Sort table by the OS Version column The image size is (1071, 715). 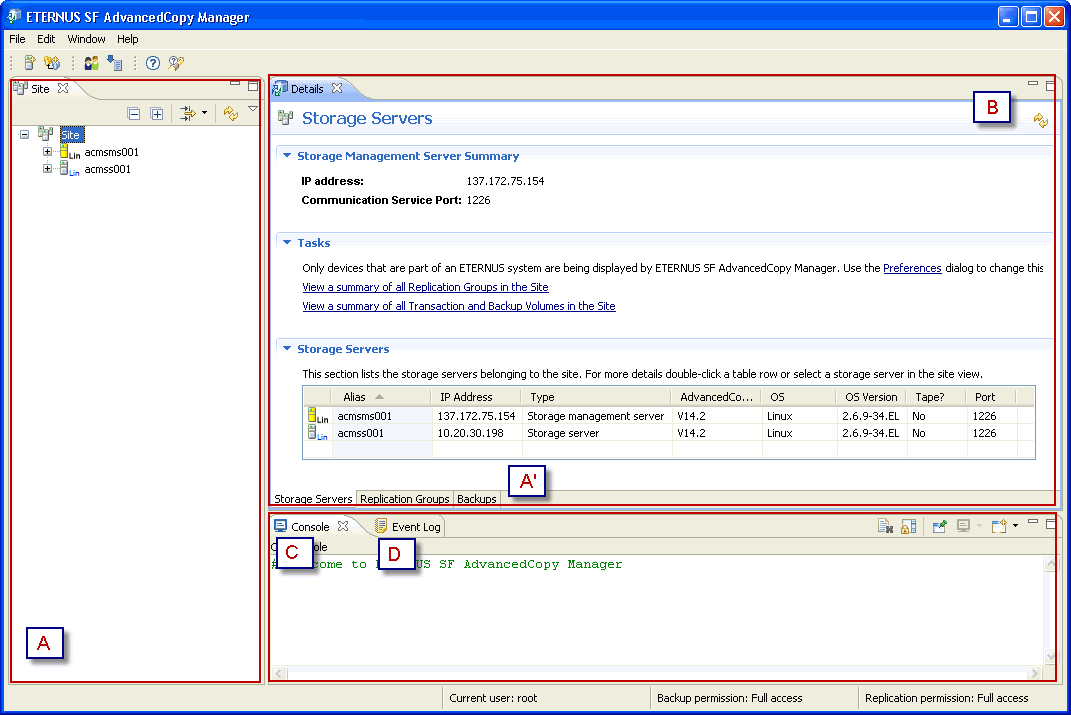(871, 397)
